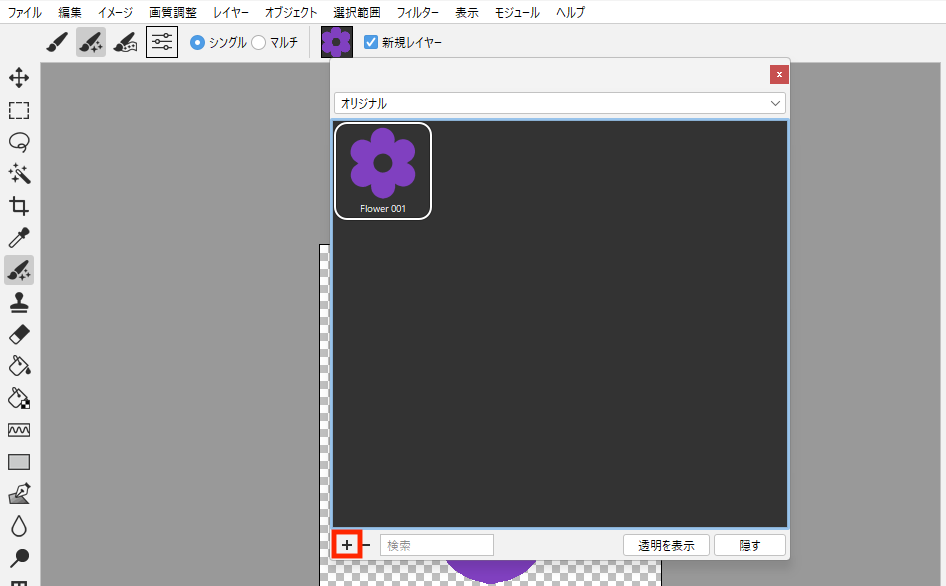Viewport: 946px width, 586px height.
Task: Select the Lasso tool
Action: click(x=19, y=142)
